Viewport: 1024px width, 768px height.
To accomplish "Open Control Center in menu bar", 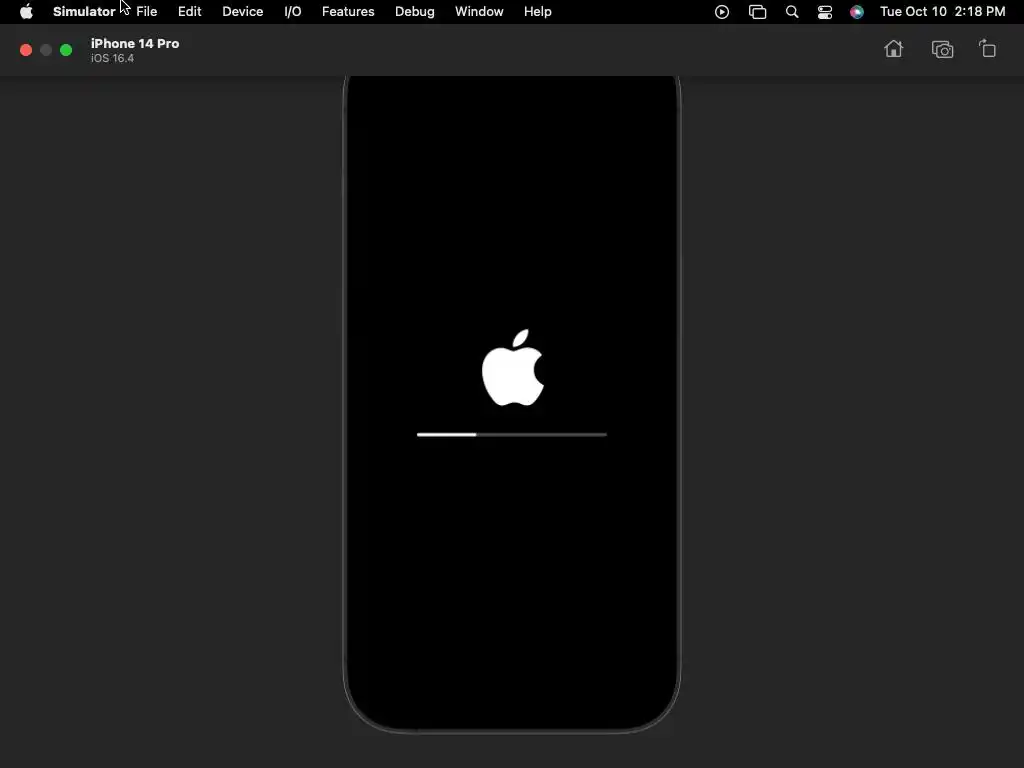I will [825, 12].
